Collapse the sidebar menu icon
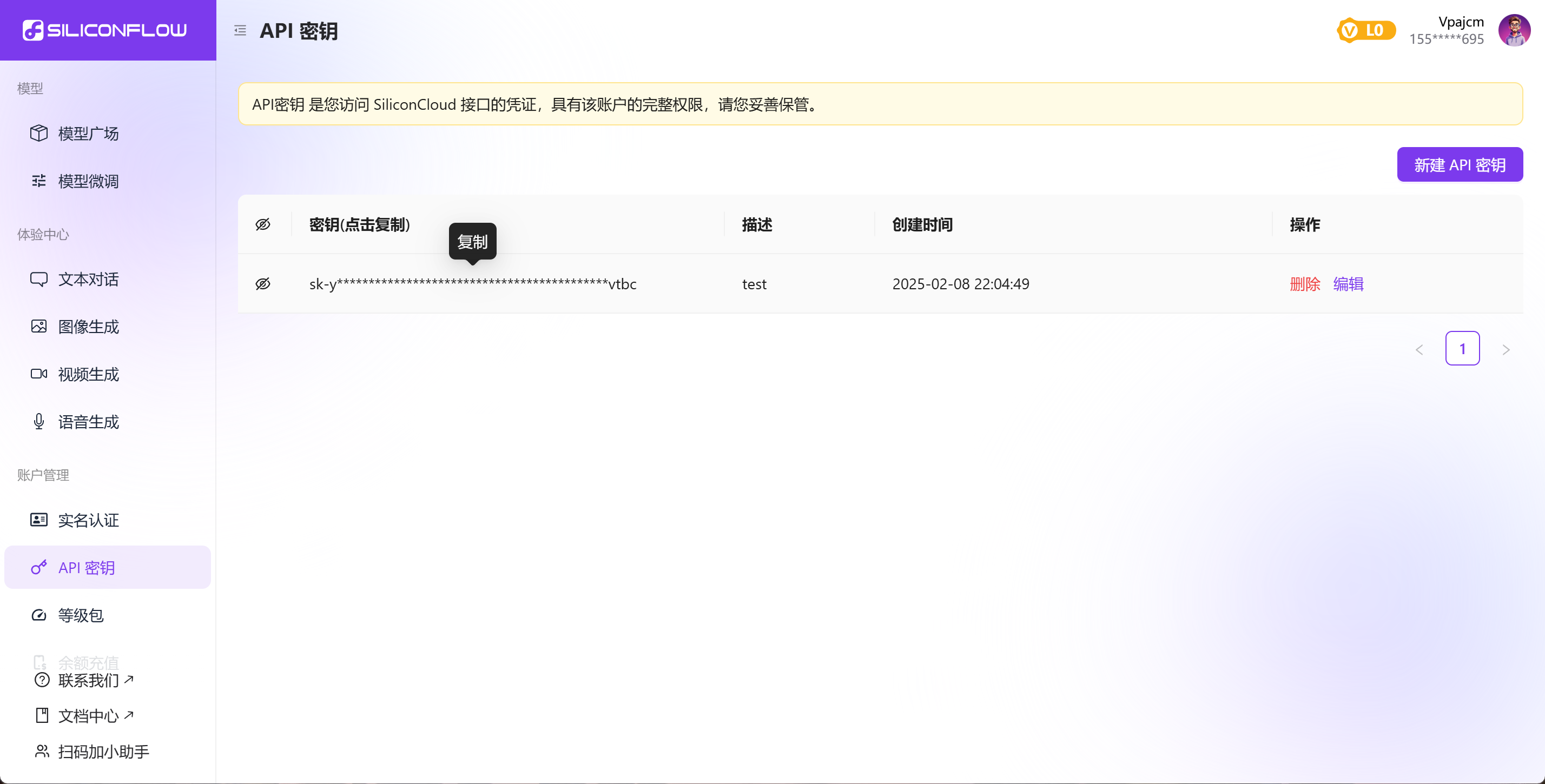Image resolution: width=1545 pixels, height=784 pixels. [x=240, y=31]
